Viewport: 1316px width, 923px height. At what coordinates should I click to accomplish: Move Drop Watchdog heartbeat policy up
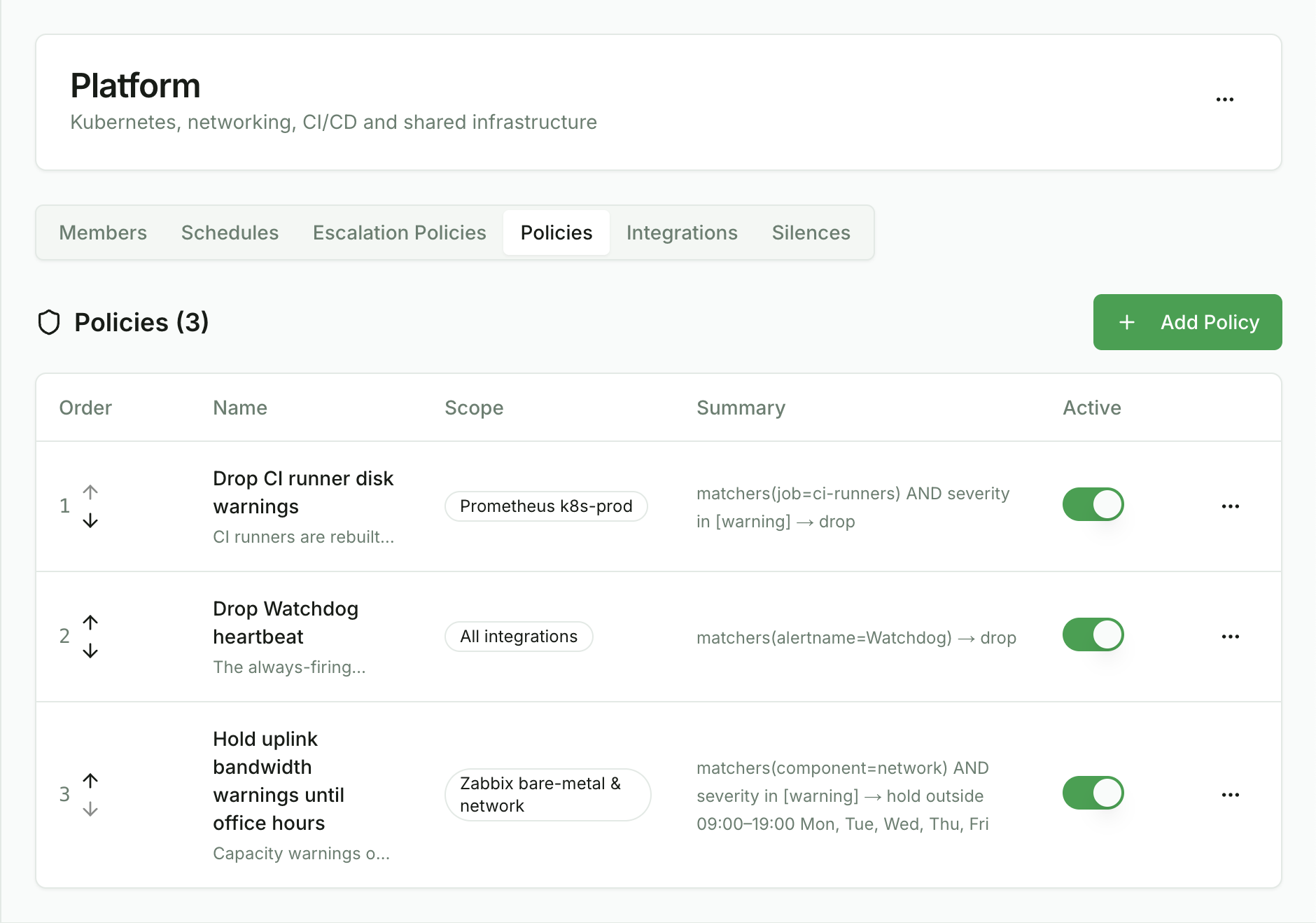pyautogui.click(x=90, y=622)
